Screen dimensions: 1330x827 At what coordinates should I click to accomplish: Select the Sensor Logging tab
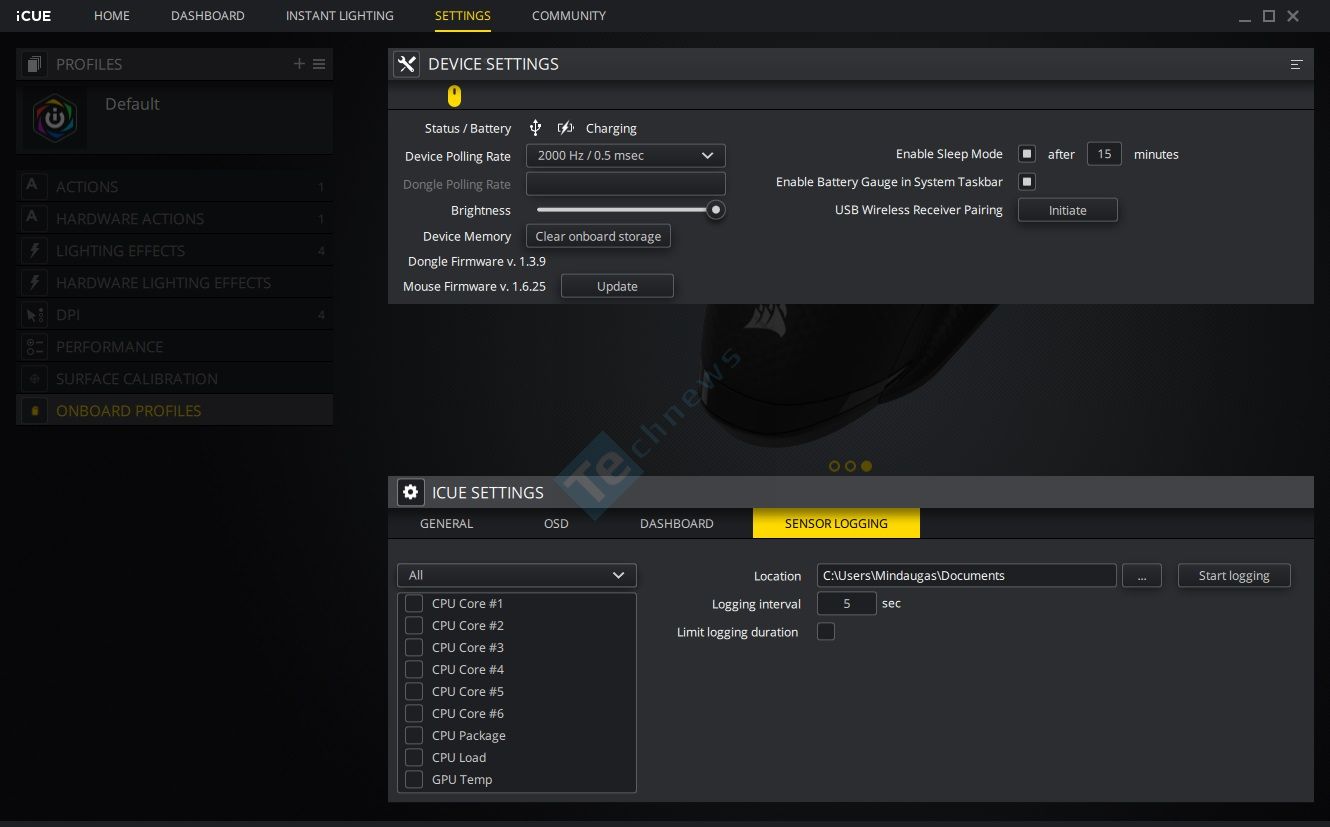click(836, 523)
